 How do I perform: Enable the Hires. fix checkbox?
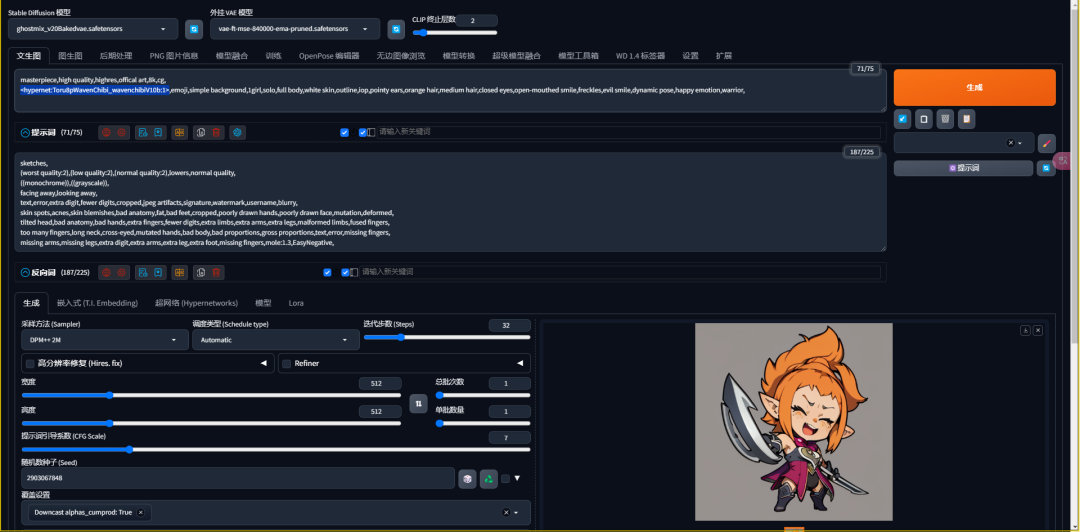coord(30,363)
